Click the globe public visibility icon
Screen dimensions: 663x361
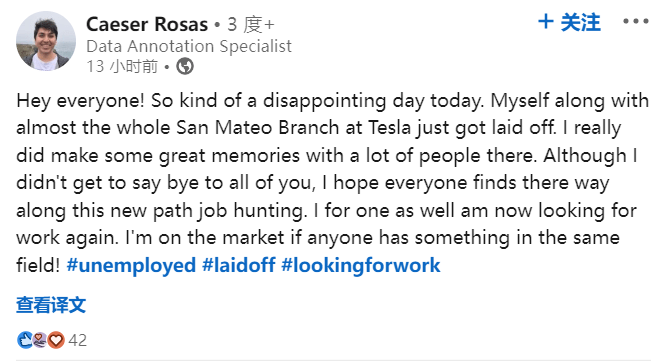pos(185,66)
